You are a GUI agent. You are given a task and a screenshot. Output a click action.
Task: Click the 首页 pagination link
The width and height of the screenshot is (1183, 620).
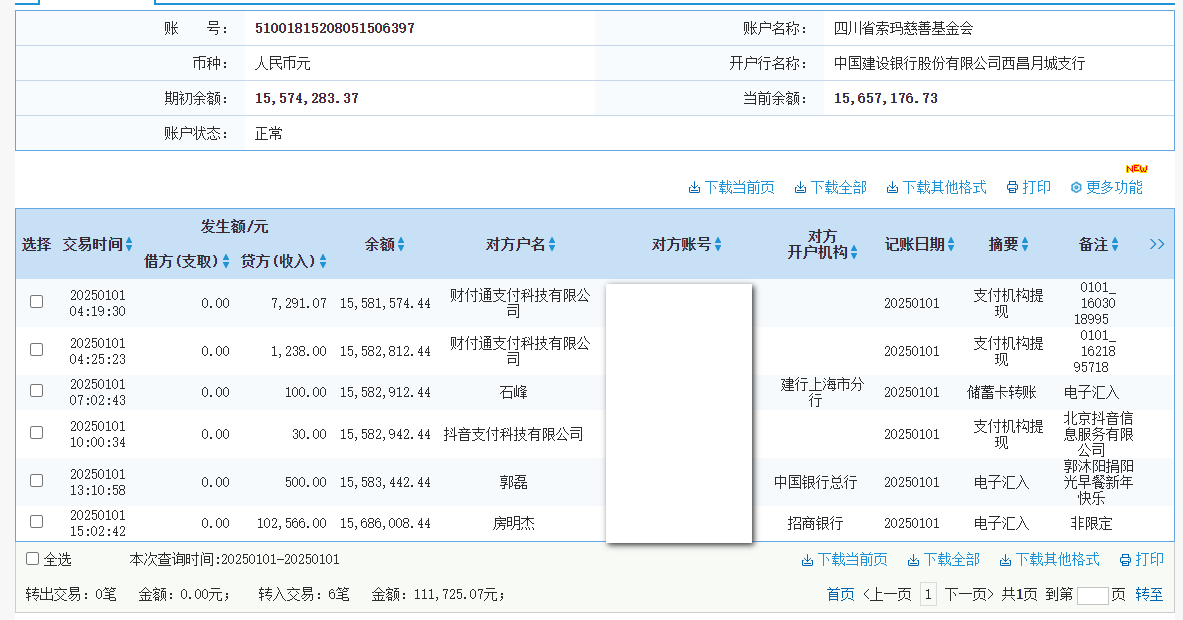[x=840, y=594]
